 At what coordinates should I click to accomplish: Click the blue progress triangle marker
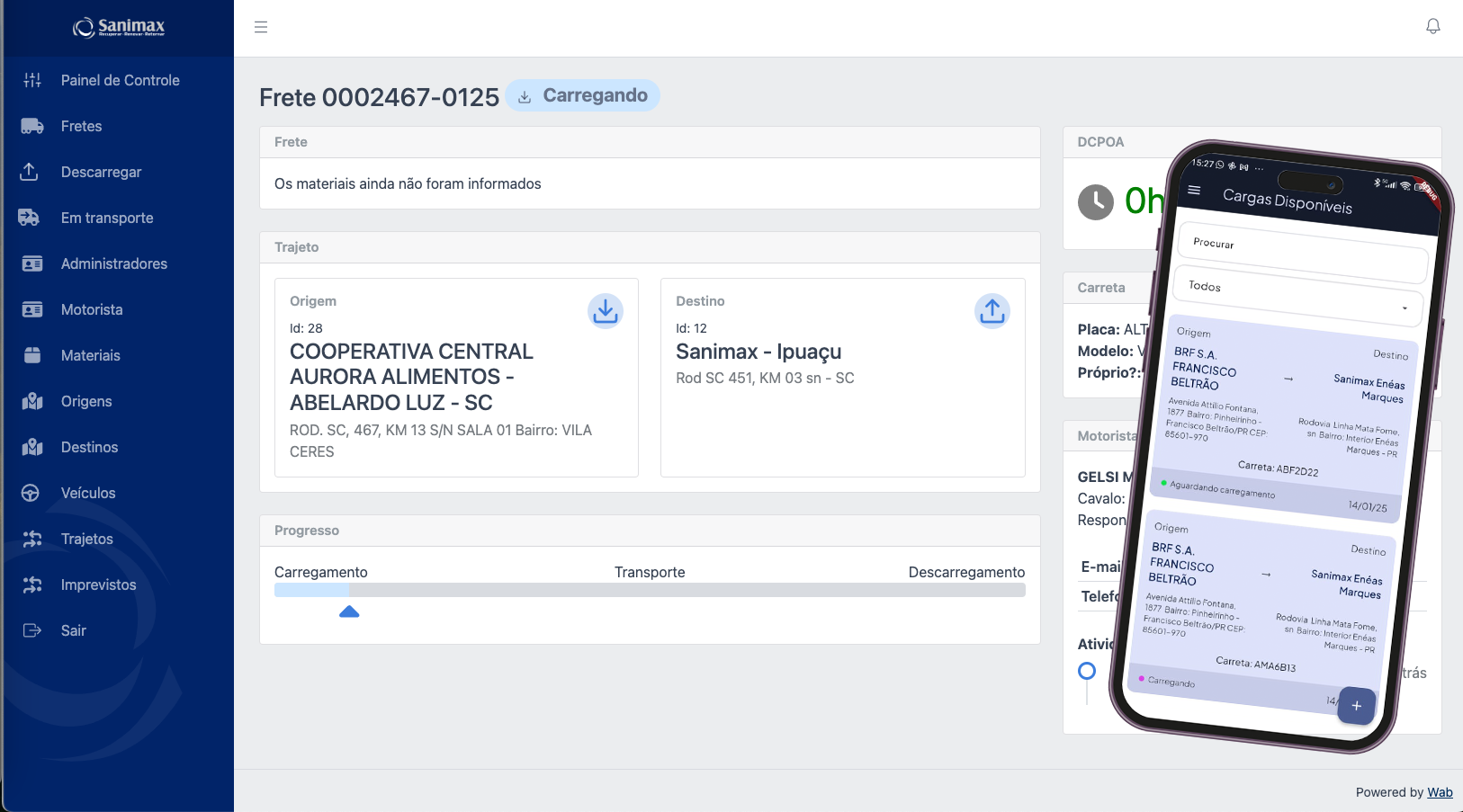349,611
